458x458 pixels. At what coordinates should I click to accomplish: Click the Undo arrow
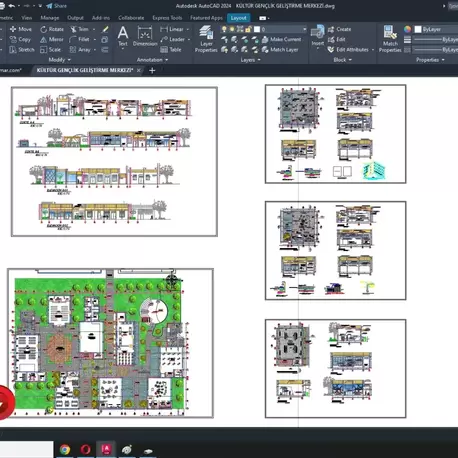click(12, 6)
